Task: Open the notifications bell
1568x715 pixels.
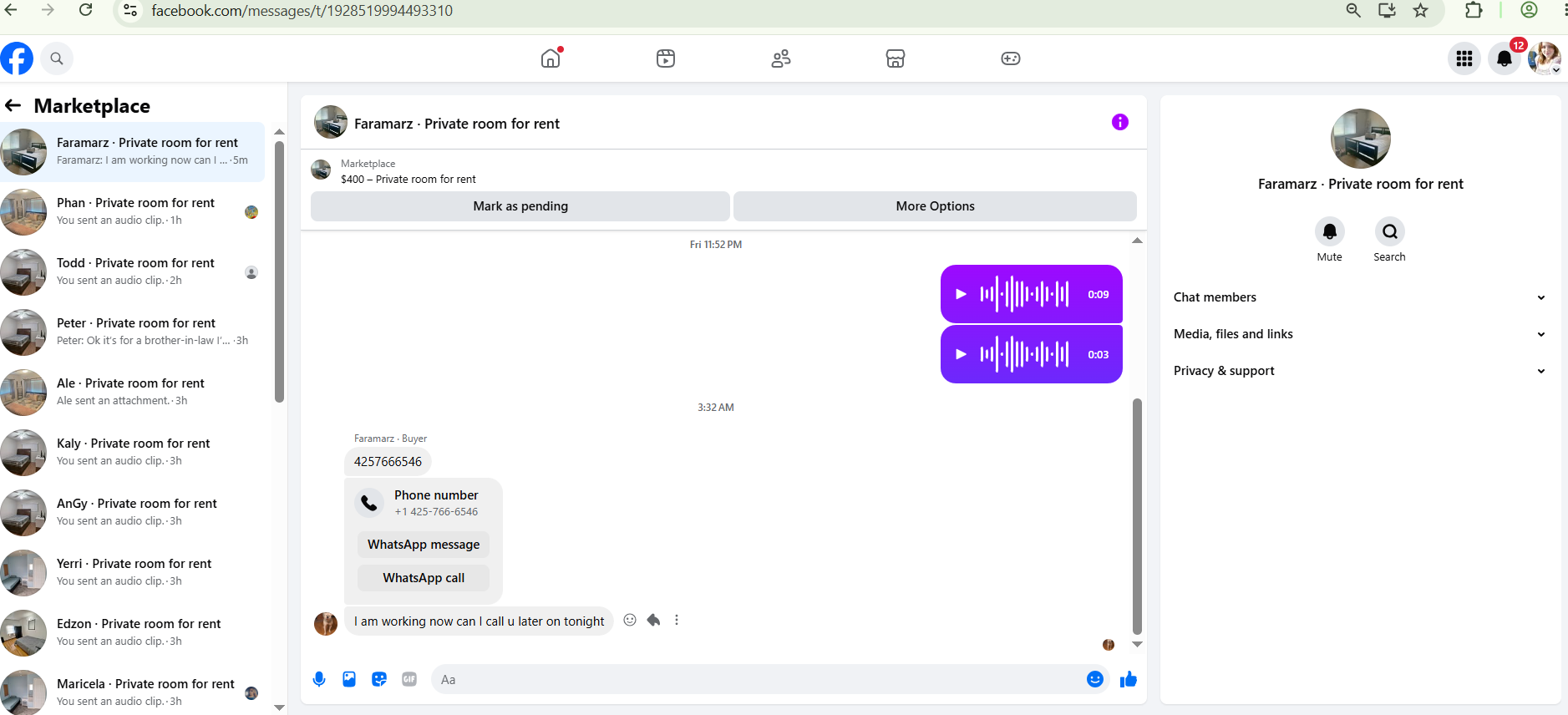Action: tap(1505, 58)
